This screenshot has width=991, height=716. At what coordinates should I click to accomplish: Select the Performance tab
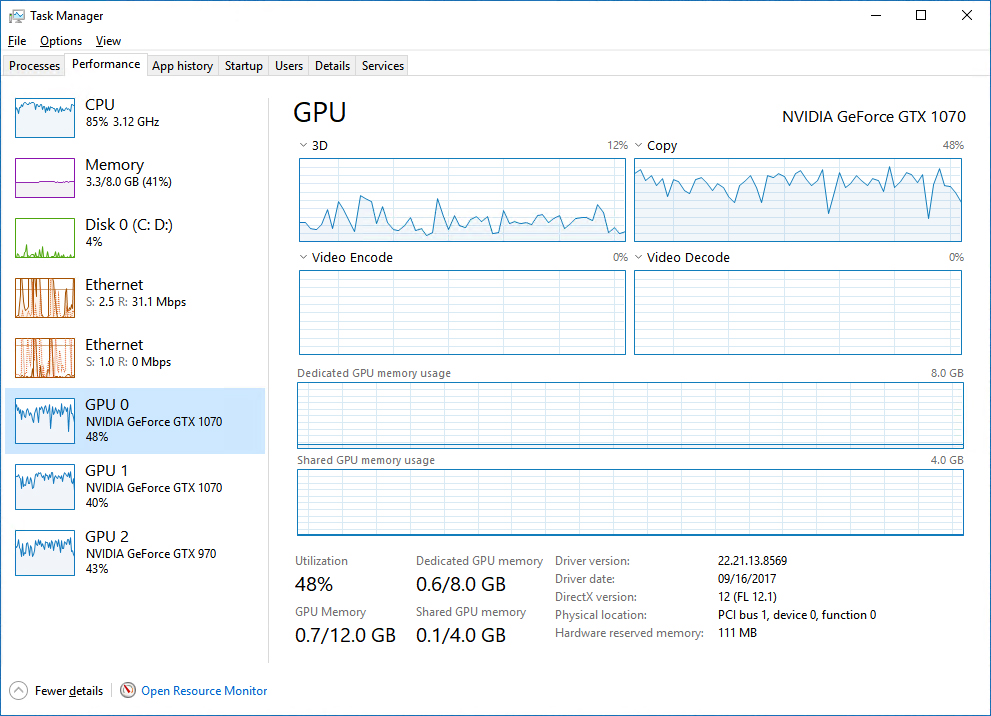106,64
